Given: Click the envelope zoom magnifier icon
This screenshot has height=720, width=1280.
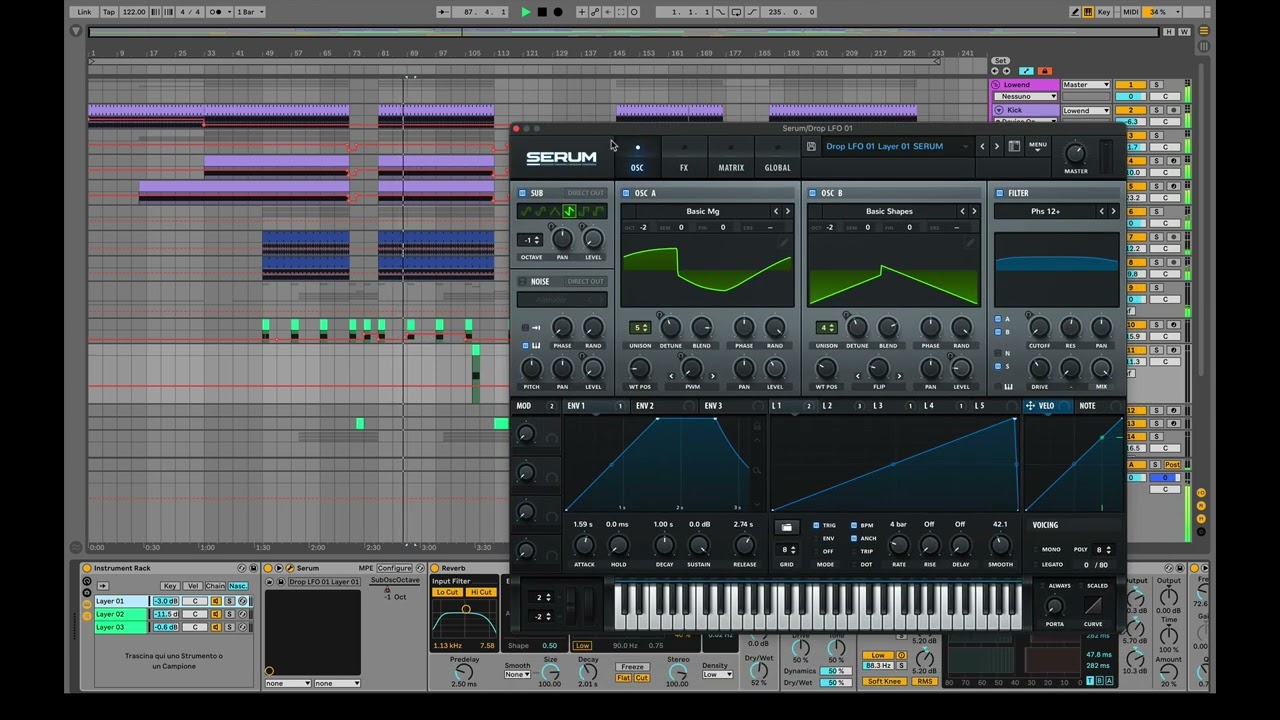Looking at the screenshot, I should tap(757, 470).
